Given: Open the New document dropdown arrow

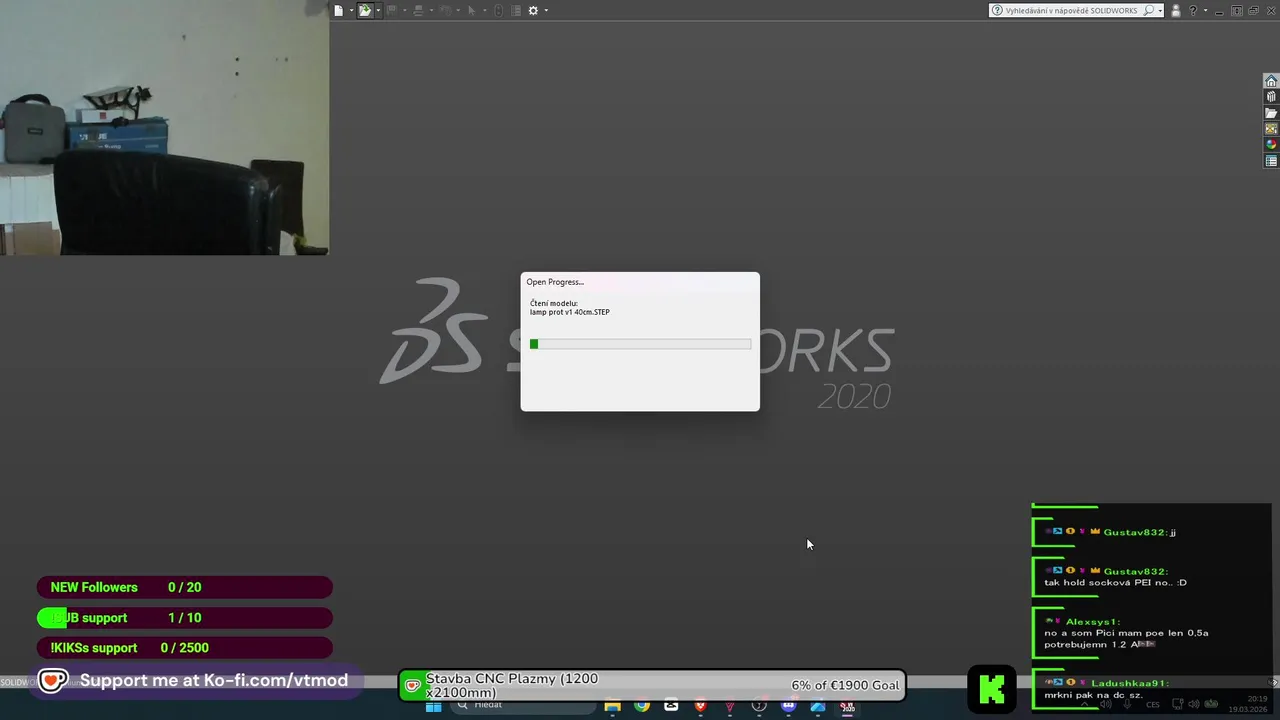Looking at the screenshot, I should pos(352,10).
